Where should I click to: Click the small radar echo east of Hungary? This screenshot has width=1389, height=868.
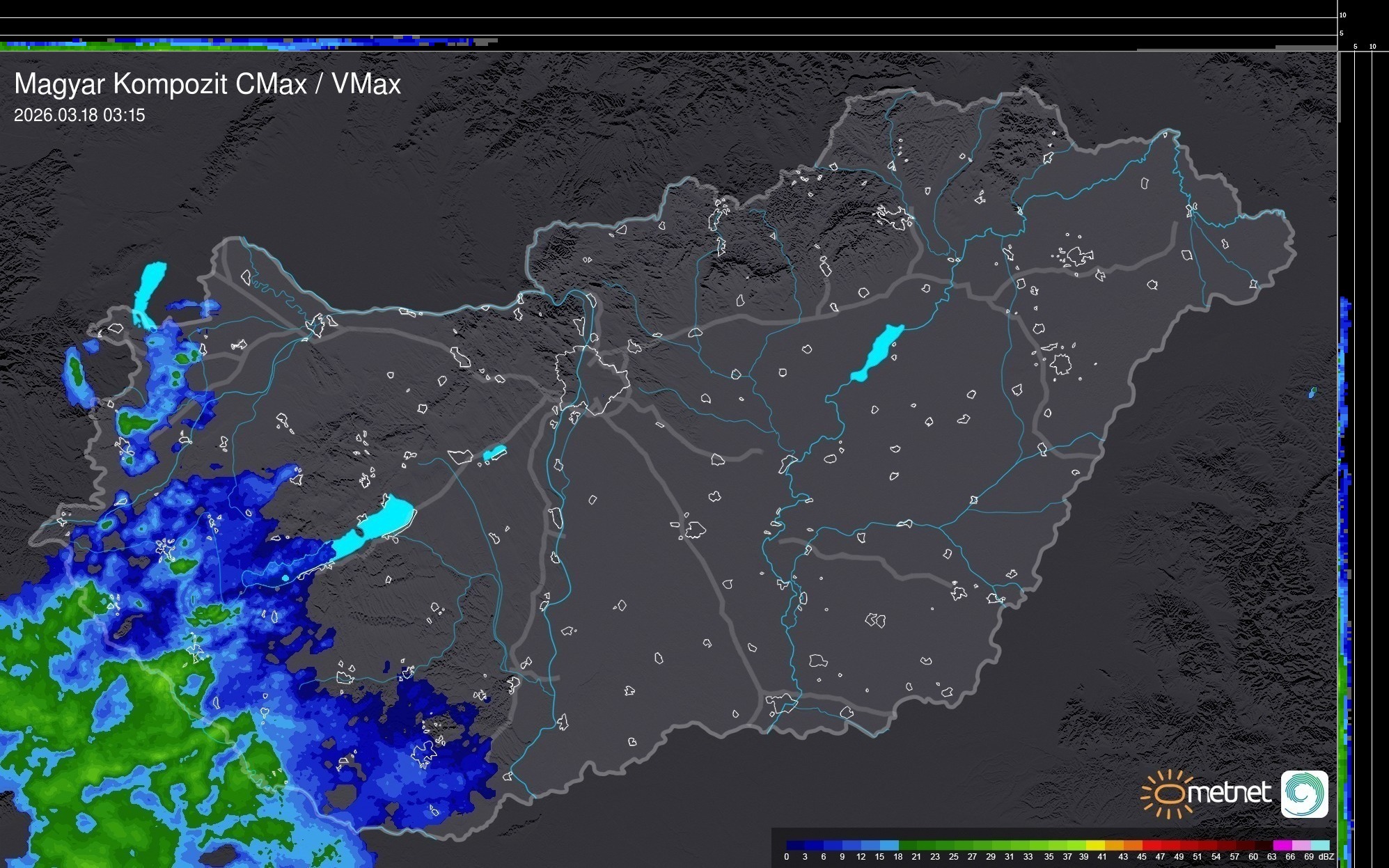tap(1312, 393)
